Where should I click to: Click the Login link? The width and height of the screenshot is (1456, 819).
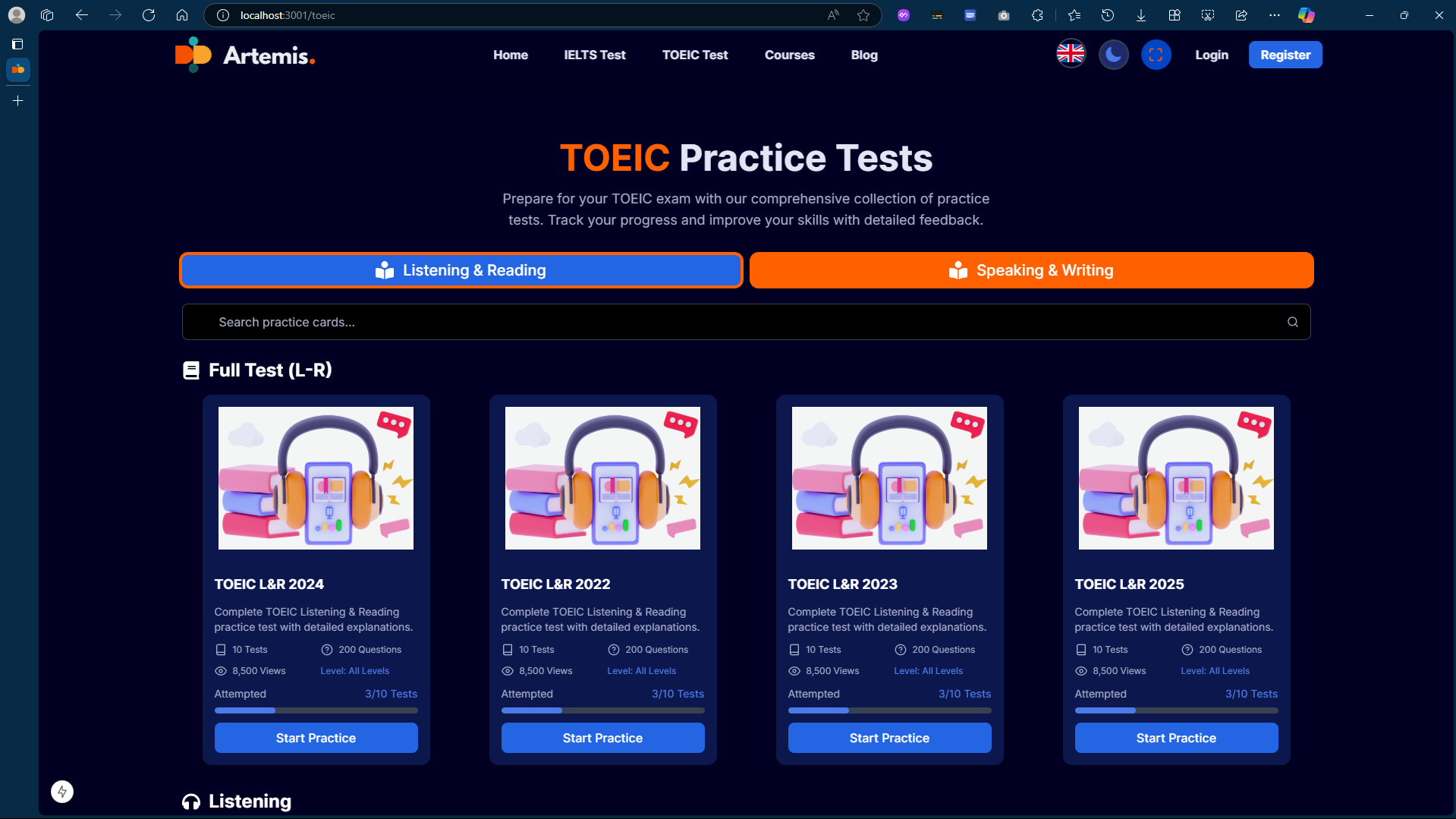[1212, 55]
